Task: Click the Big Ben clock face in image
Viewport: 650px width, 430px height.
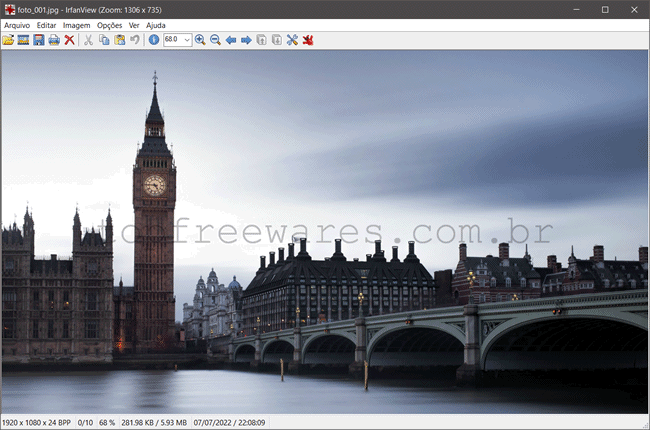Action: tap(154, 185)
